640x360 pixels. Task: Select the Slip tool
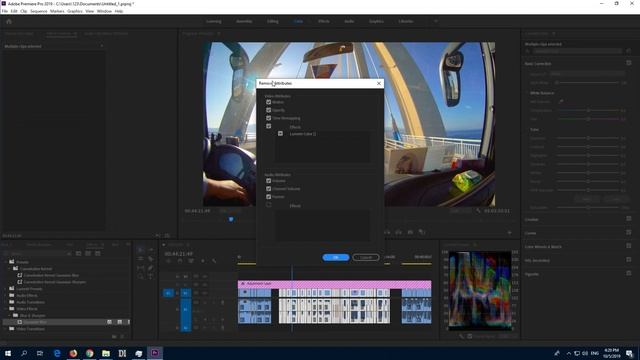click(x=140, y=268)
